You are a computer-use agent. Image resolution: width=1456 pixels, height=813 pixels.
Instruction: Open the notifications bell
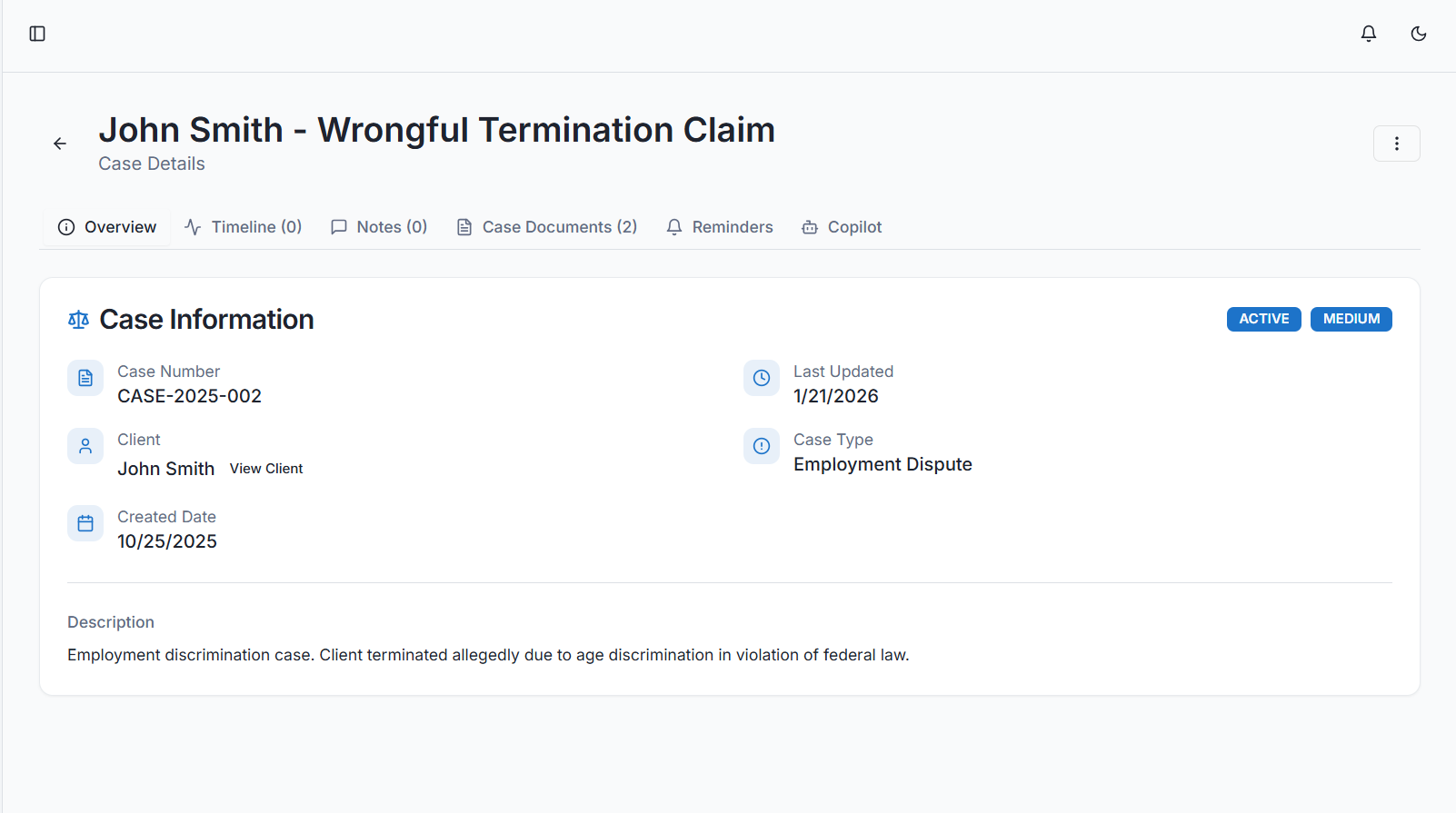(1368, 34)
